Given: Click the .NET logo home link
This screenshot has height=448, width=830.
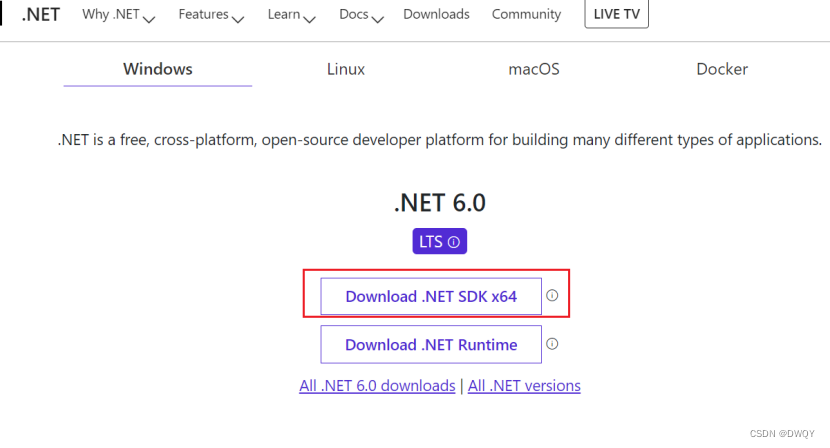Looking at the screenshot, I should [41, 14].
